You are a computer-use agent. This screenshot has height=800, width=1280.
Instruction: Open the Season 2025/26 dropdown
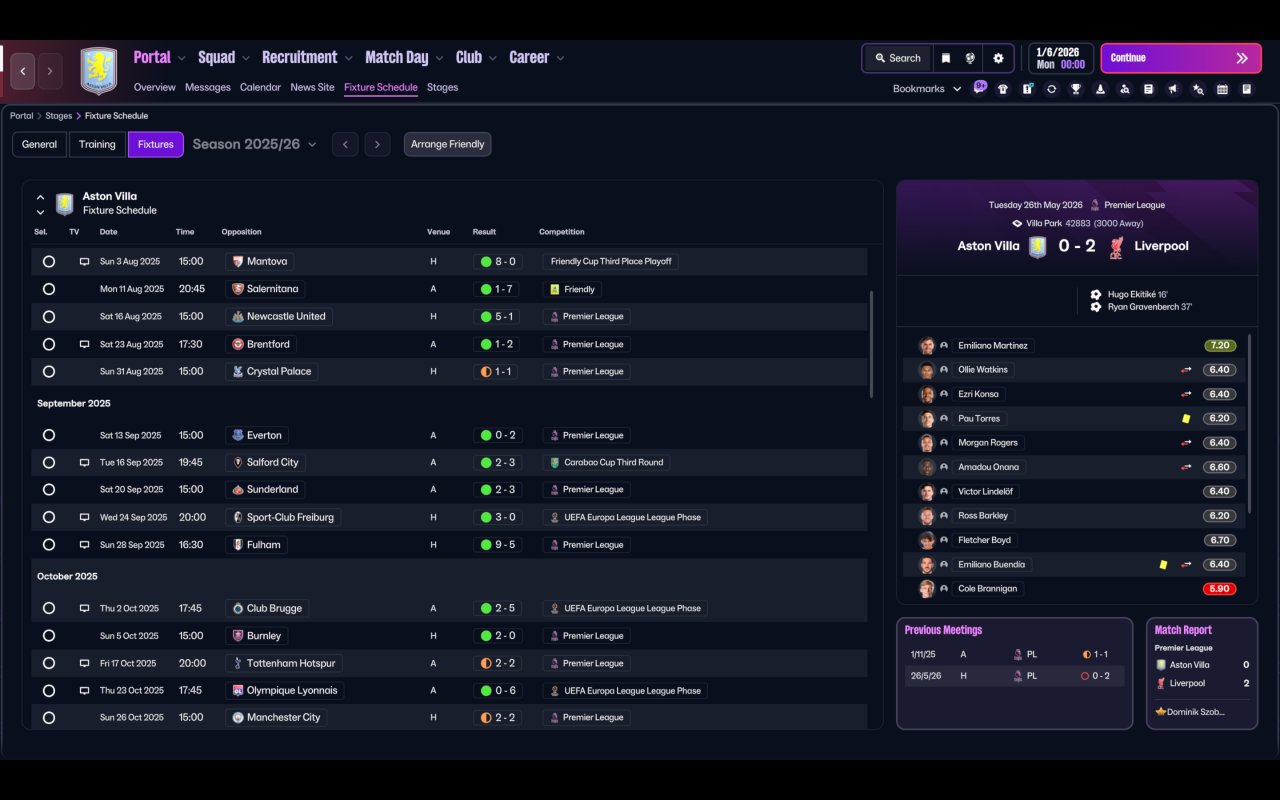click(x=254, y=144)
